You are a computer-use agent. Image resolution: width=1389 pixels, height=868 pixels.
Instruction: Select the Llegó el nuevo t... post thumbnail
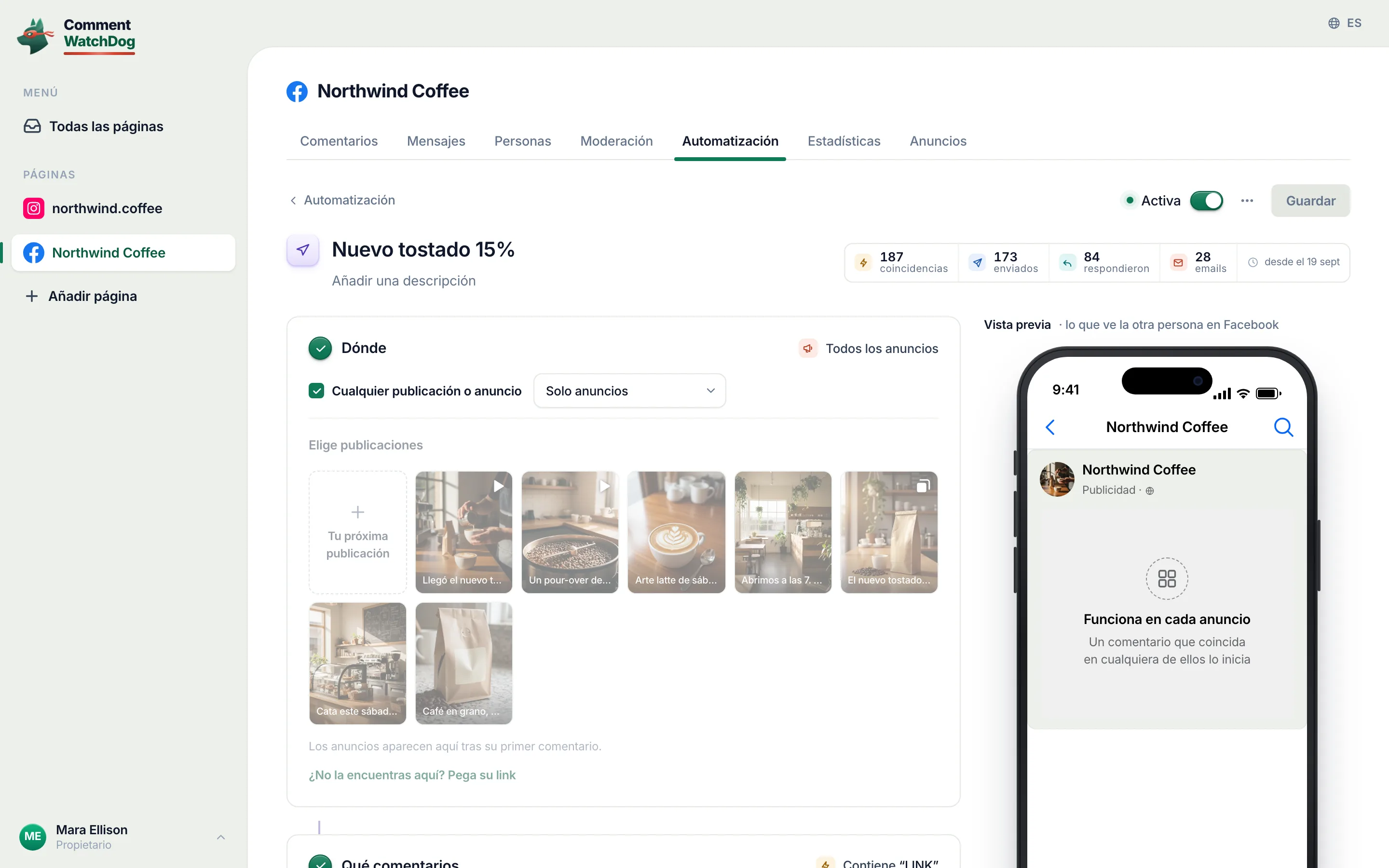point(464,532)
